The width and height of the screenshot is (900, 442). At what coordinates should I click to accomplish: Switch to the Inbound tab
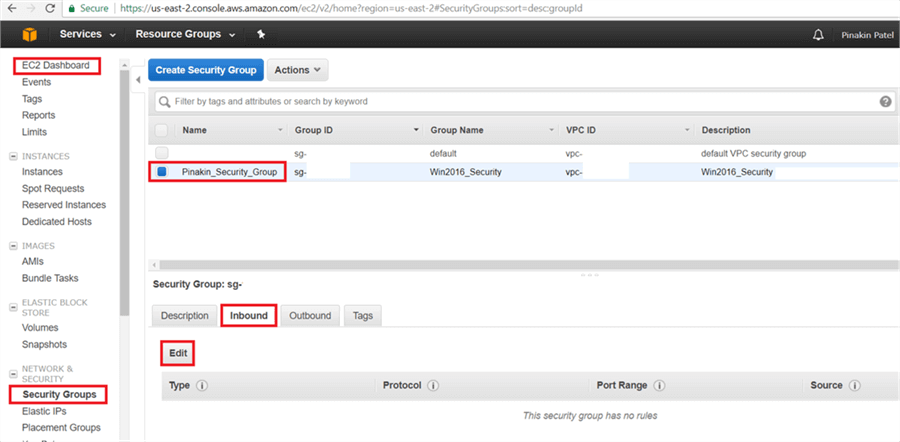(x=249, y=316)
